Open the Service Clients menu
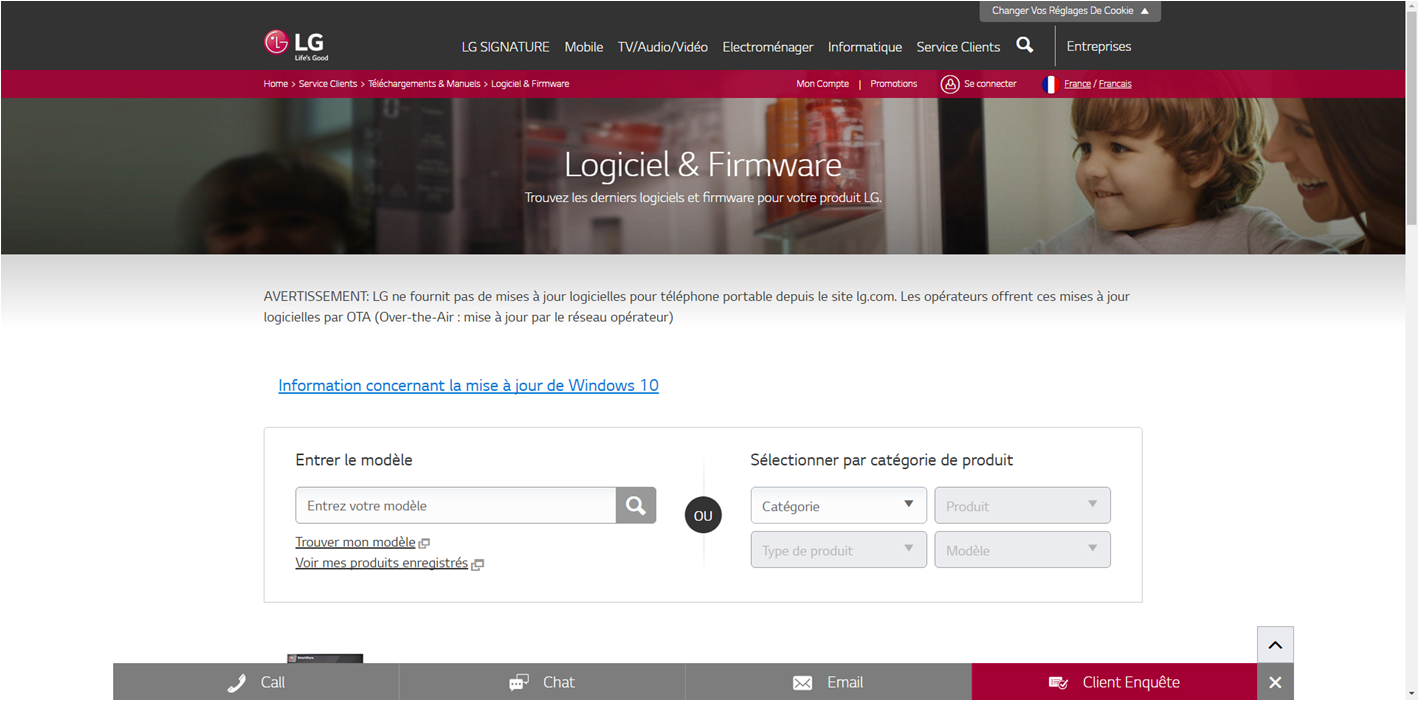The image size is (1419, 701). pyautogui.click(x=958, y=47)
